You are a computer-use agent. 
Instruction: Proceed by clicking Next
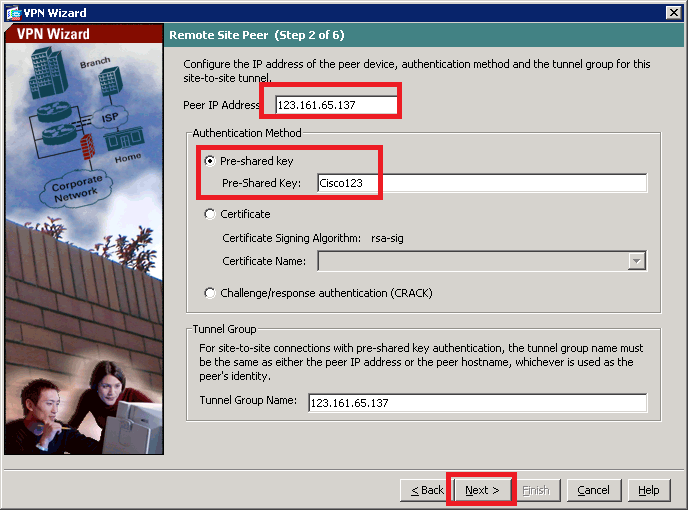click(x=482, y=490)
